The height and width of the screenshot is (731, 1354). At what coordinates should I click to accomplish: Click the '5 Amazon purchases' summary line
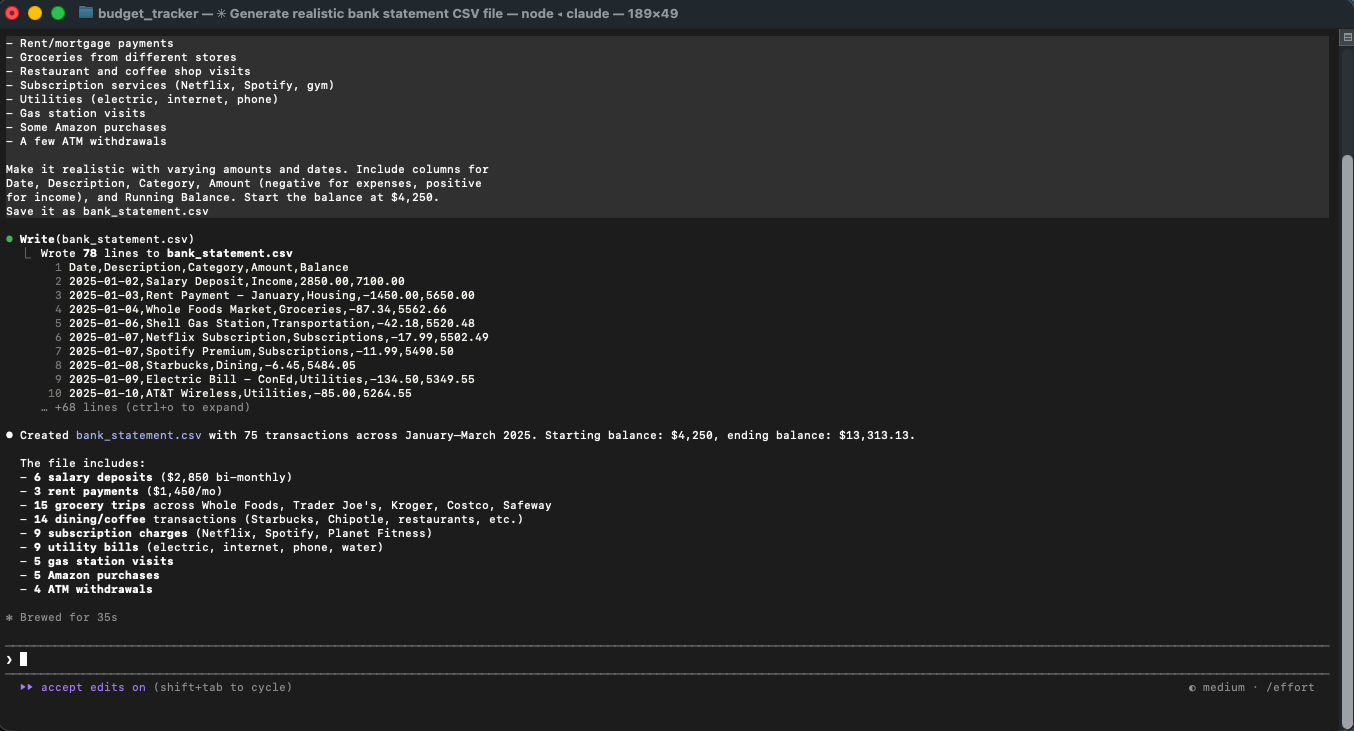pyautogui.click(x=90, y=575)
